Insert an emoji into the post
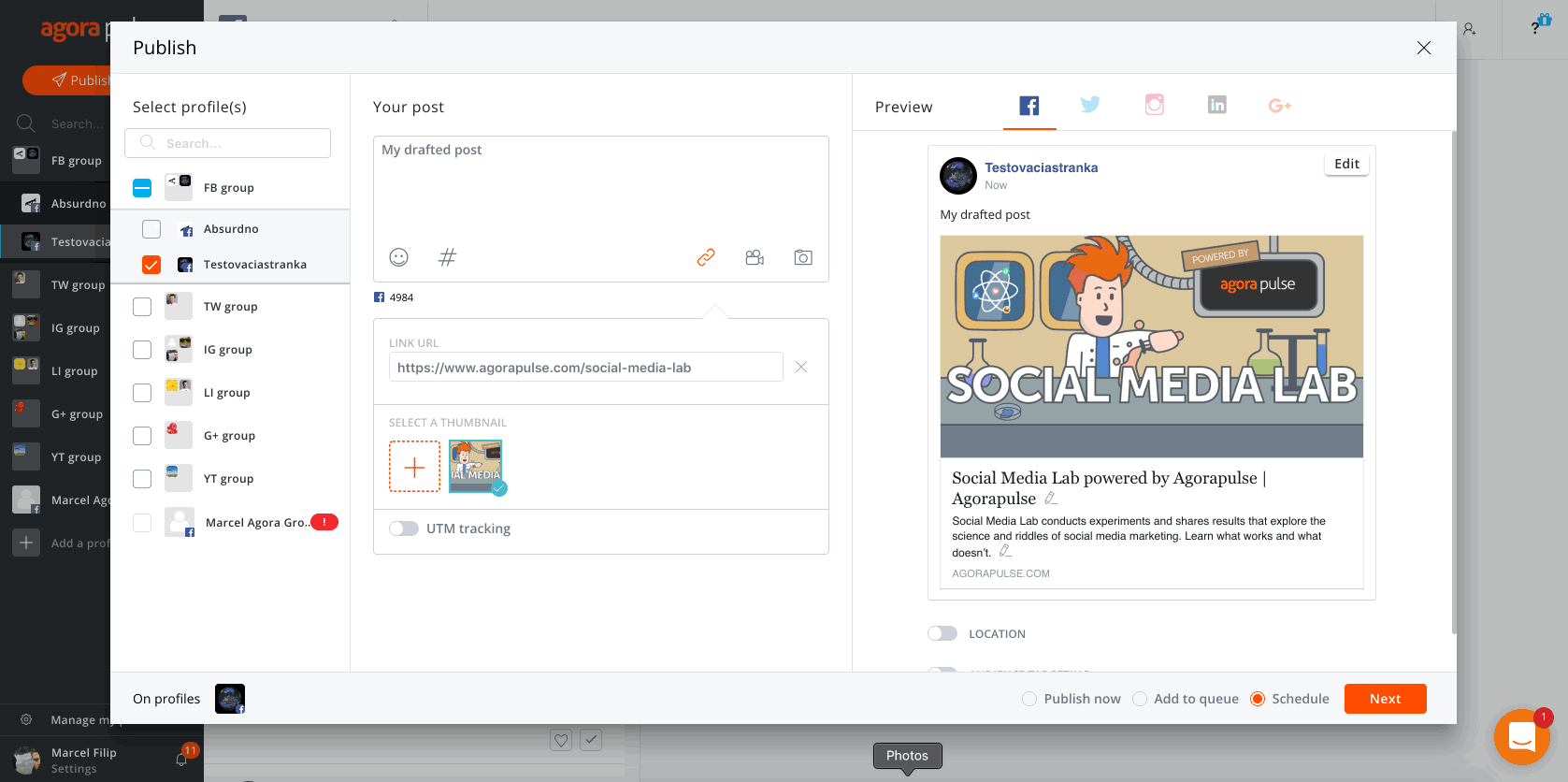 pos(399,257)
